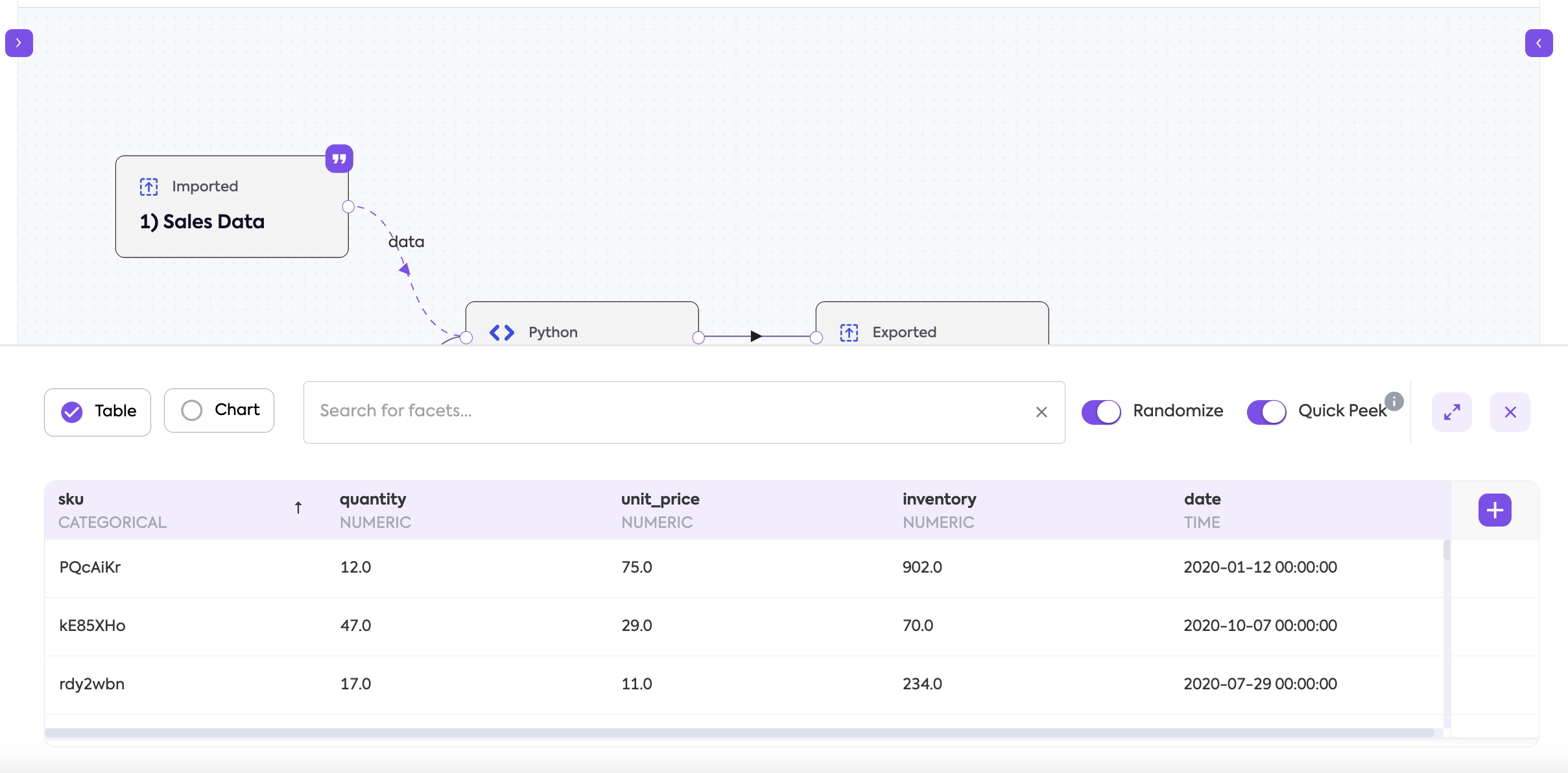The image size is (1568, 773).
Task: Turn off the Quick Peek switch
Action: tap(1266, 412)
